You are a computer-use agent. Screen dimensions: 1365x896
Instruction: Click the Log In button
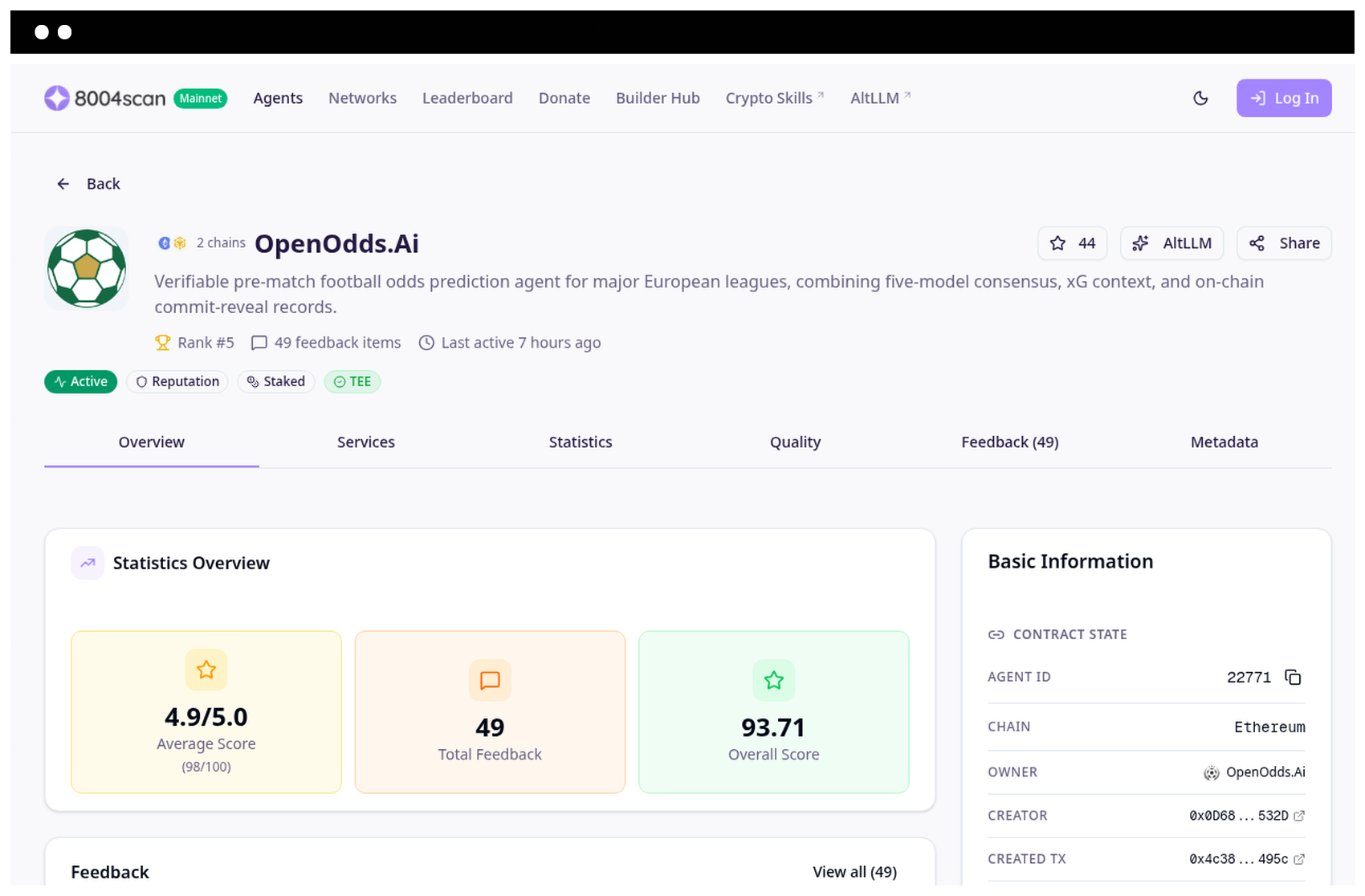tap(1284, 98)
